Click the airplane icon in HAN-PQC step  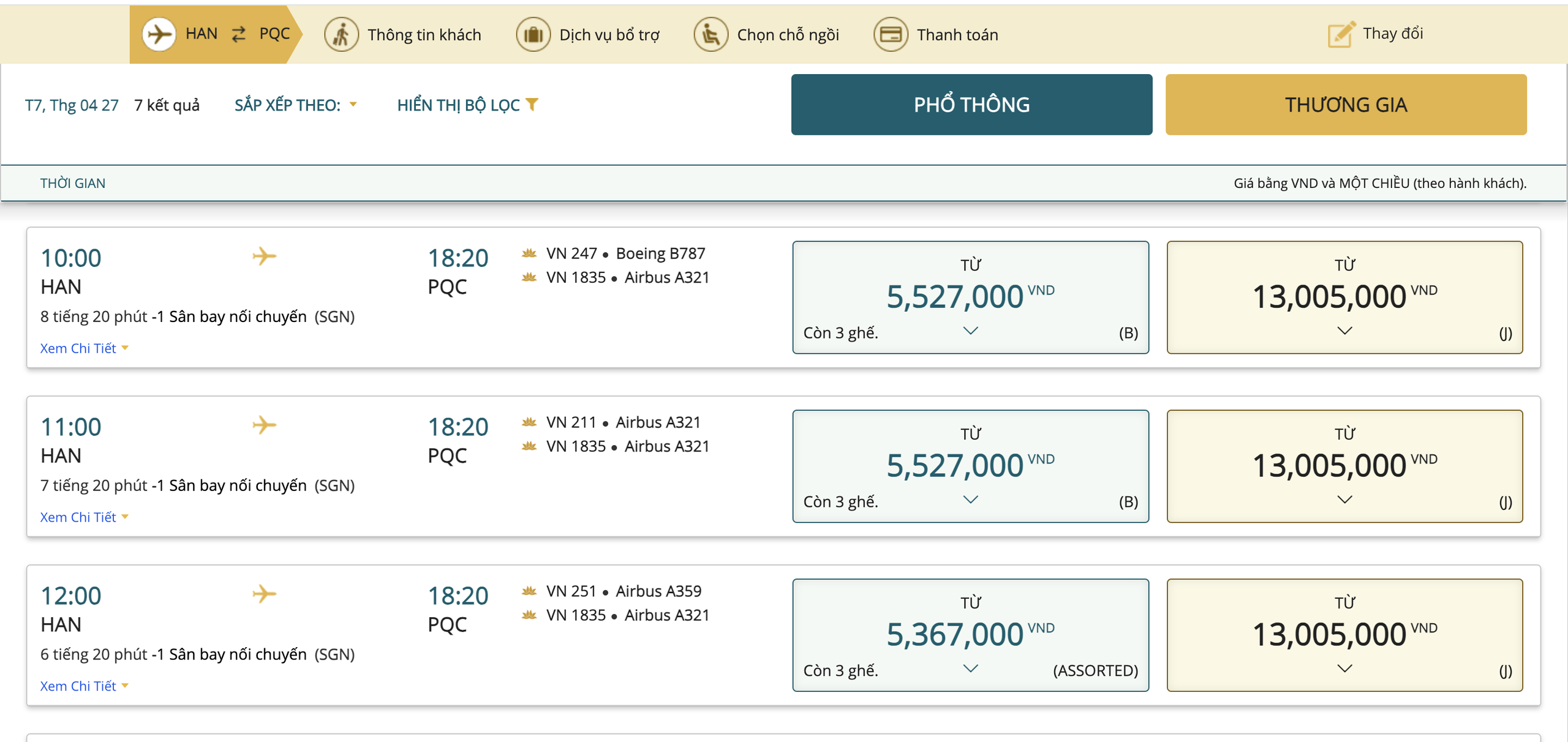click(x=159, y=34)
